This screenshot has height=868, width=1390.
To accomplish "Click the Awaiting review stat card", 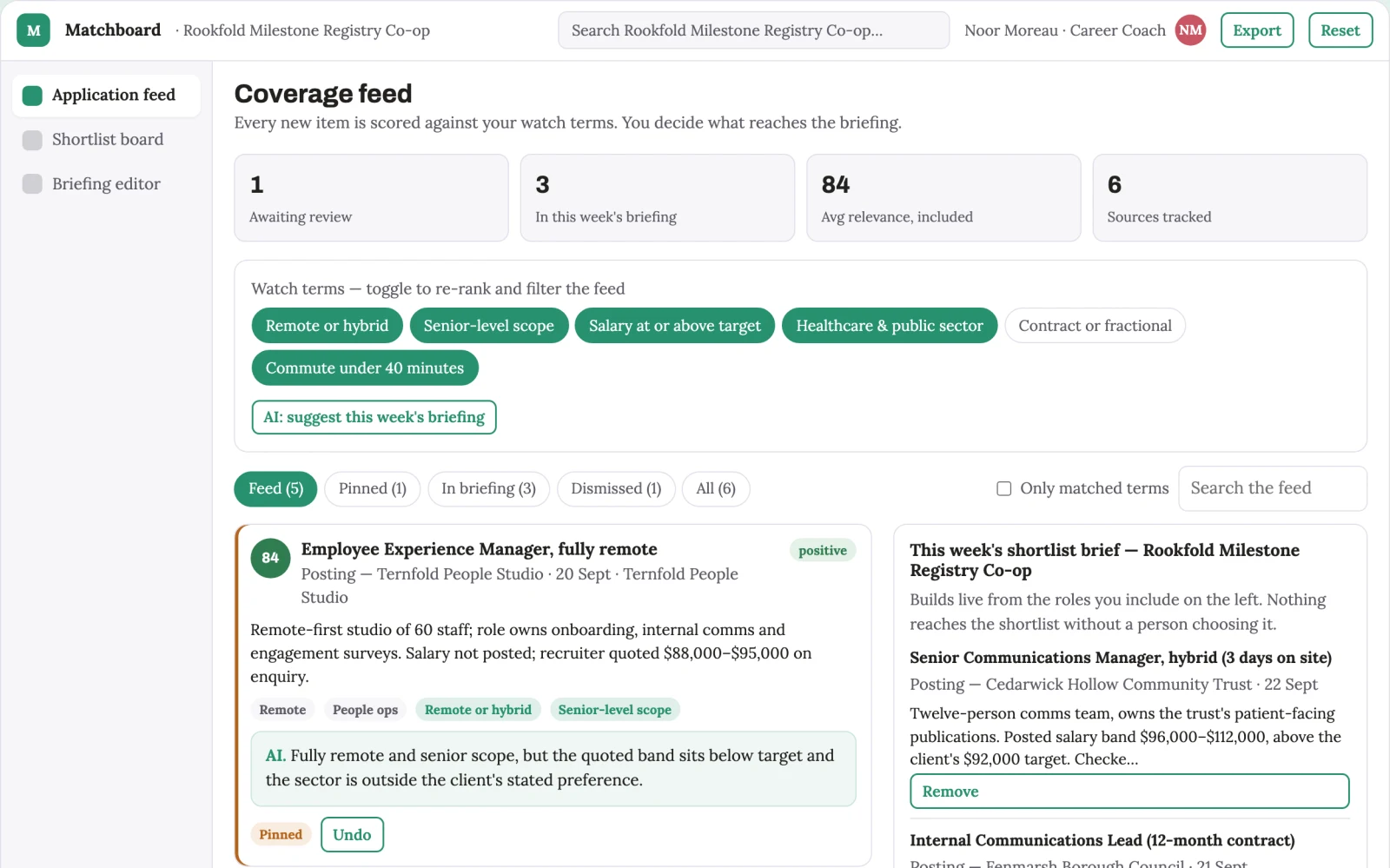I will (x=371, y=198).
